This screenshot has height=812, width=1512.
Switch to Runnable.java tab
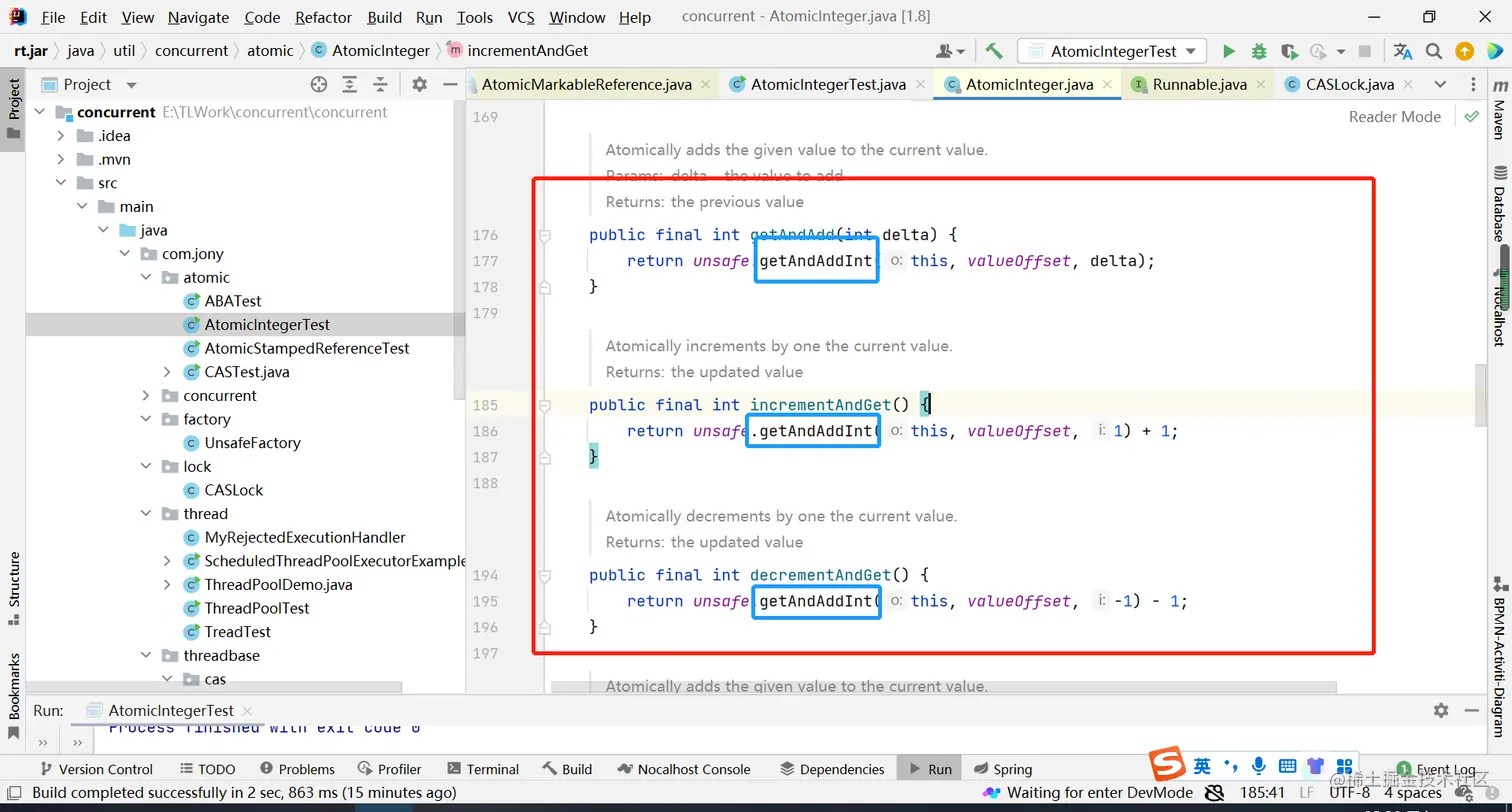click(x=1198, y=84)
